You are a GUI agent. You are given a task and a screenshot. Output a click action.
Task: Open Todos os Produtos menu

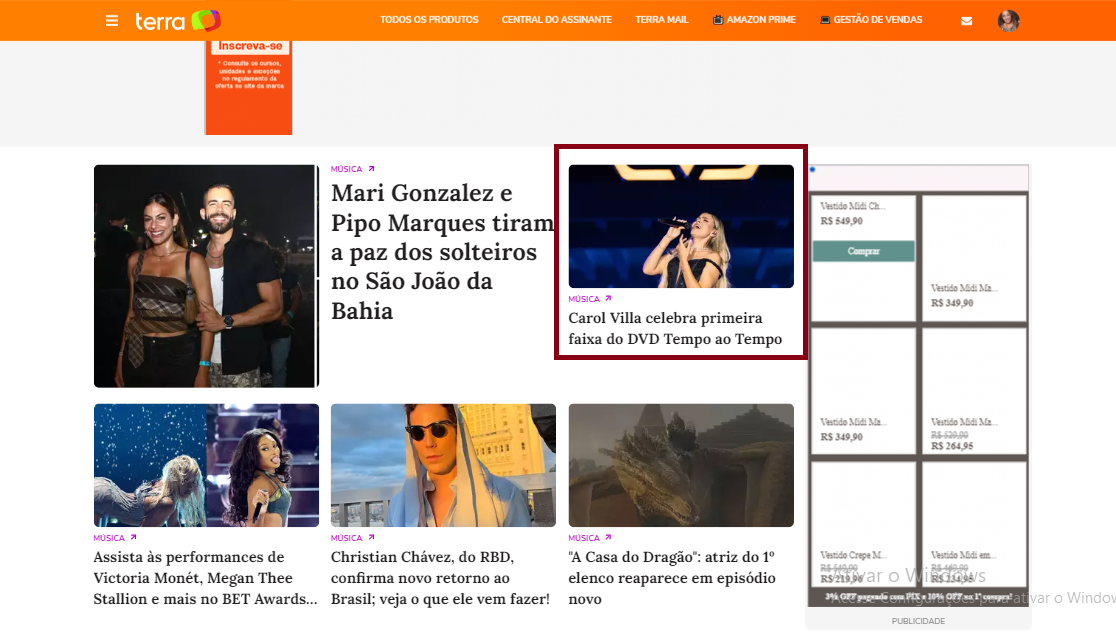click(429, 20)
